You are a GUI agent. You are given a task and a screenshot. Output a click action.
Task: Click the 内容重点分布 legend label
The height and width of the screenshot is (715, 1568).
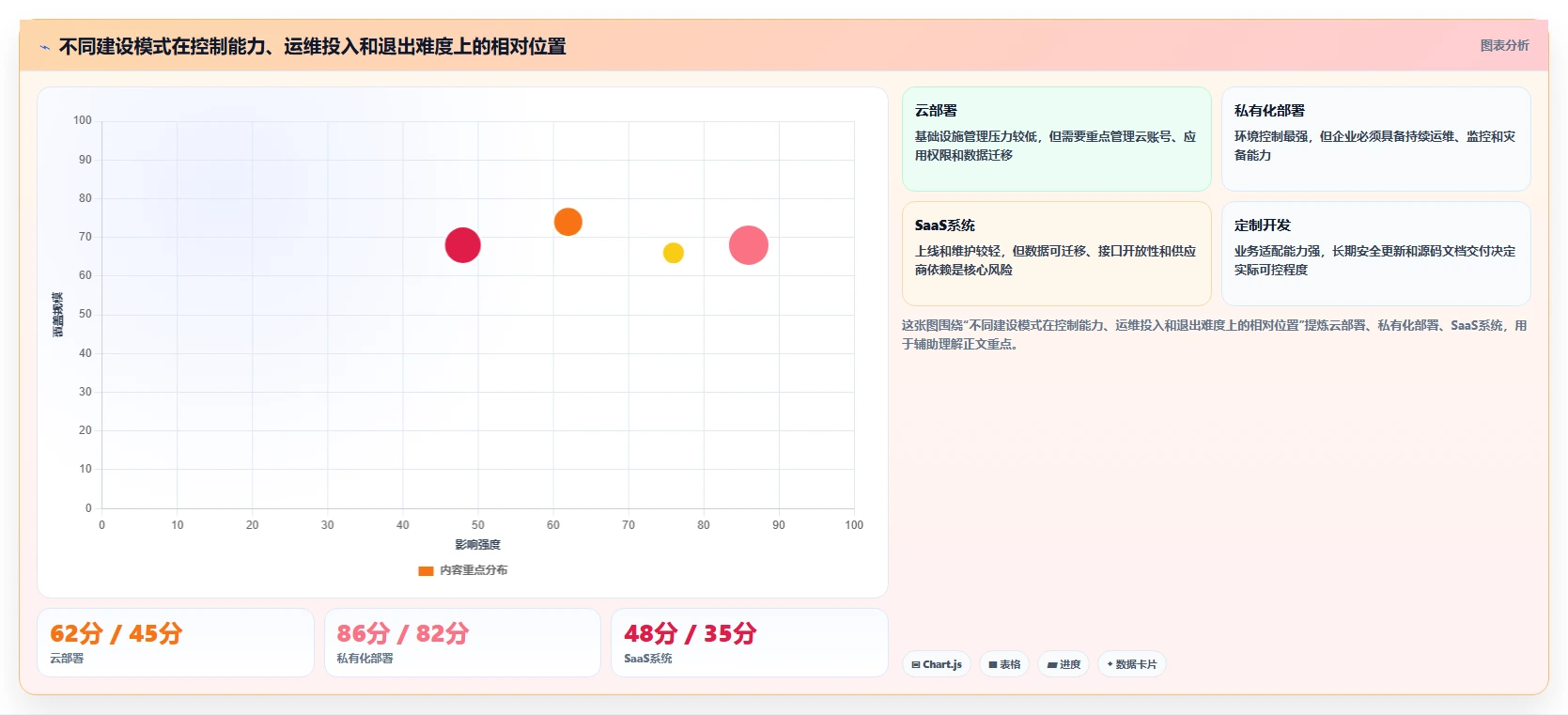tap(474, 570)
